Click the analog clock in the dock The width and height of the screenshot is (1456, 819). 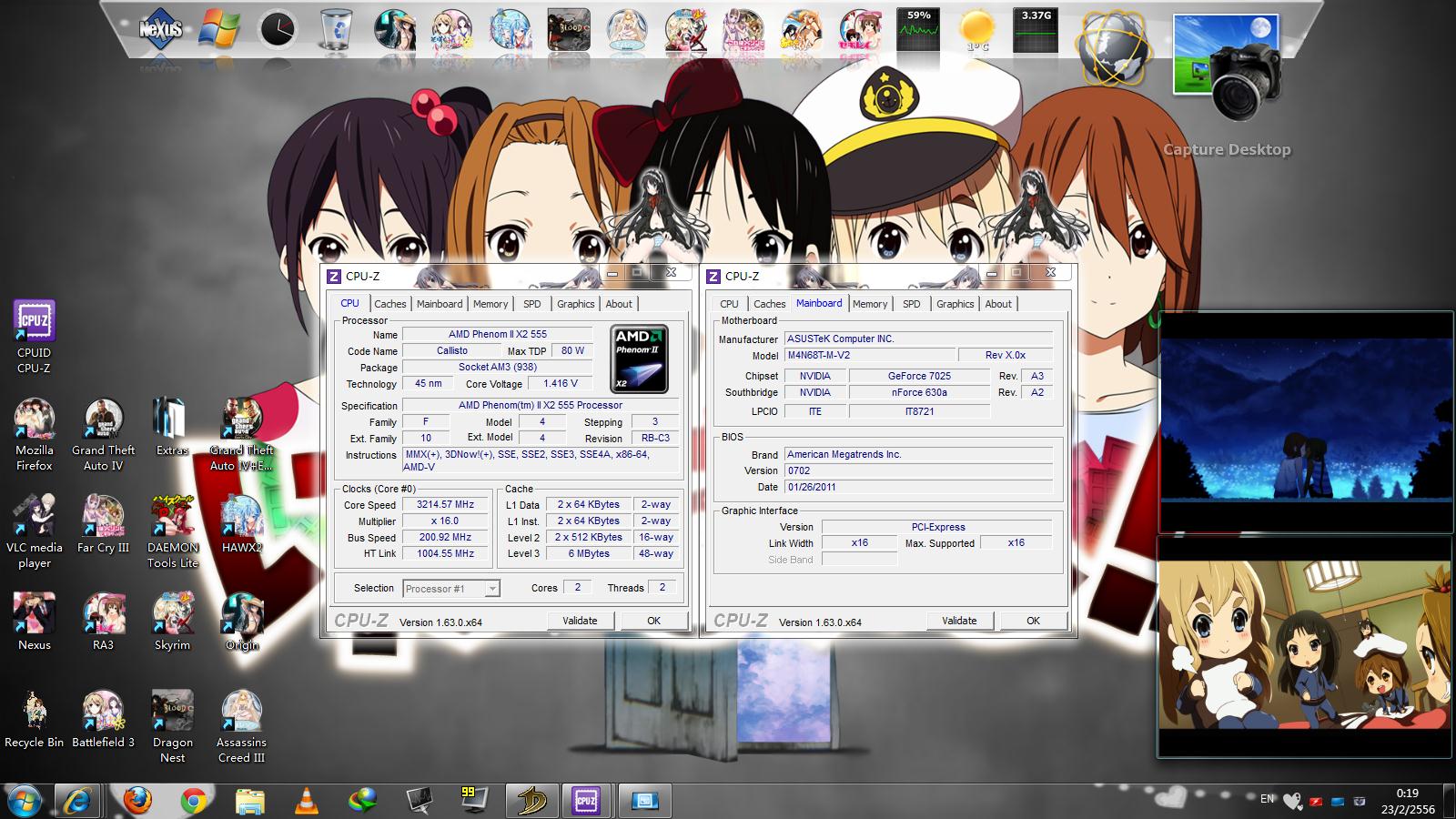[x=278, y=30]
